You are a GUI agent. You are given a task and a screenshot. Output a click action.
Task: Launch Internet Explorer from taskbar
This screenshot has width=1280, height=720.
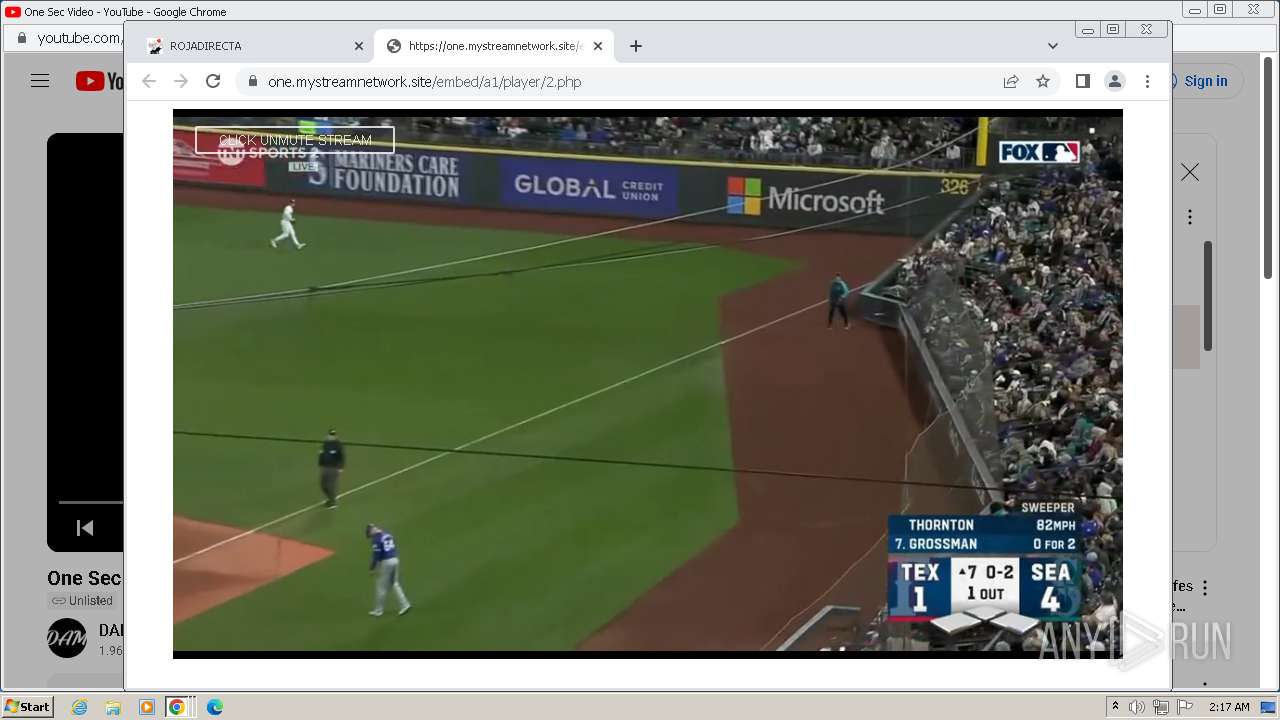79,707
